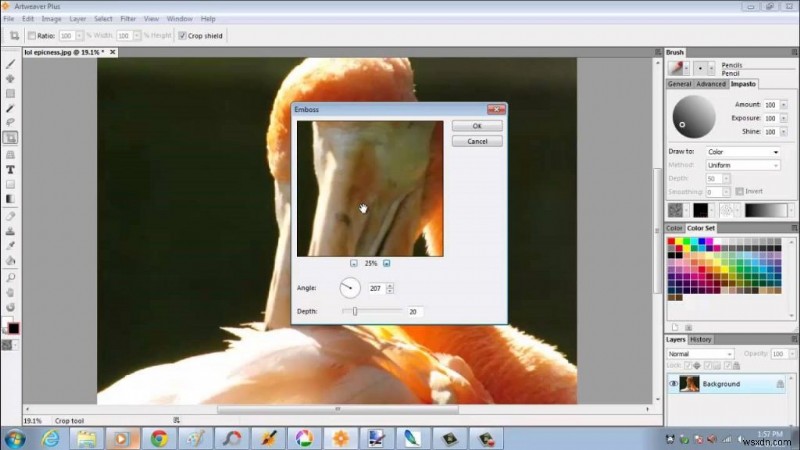
Task: Select the Brush tool in the toolbox
Action: coord(10,64)
